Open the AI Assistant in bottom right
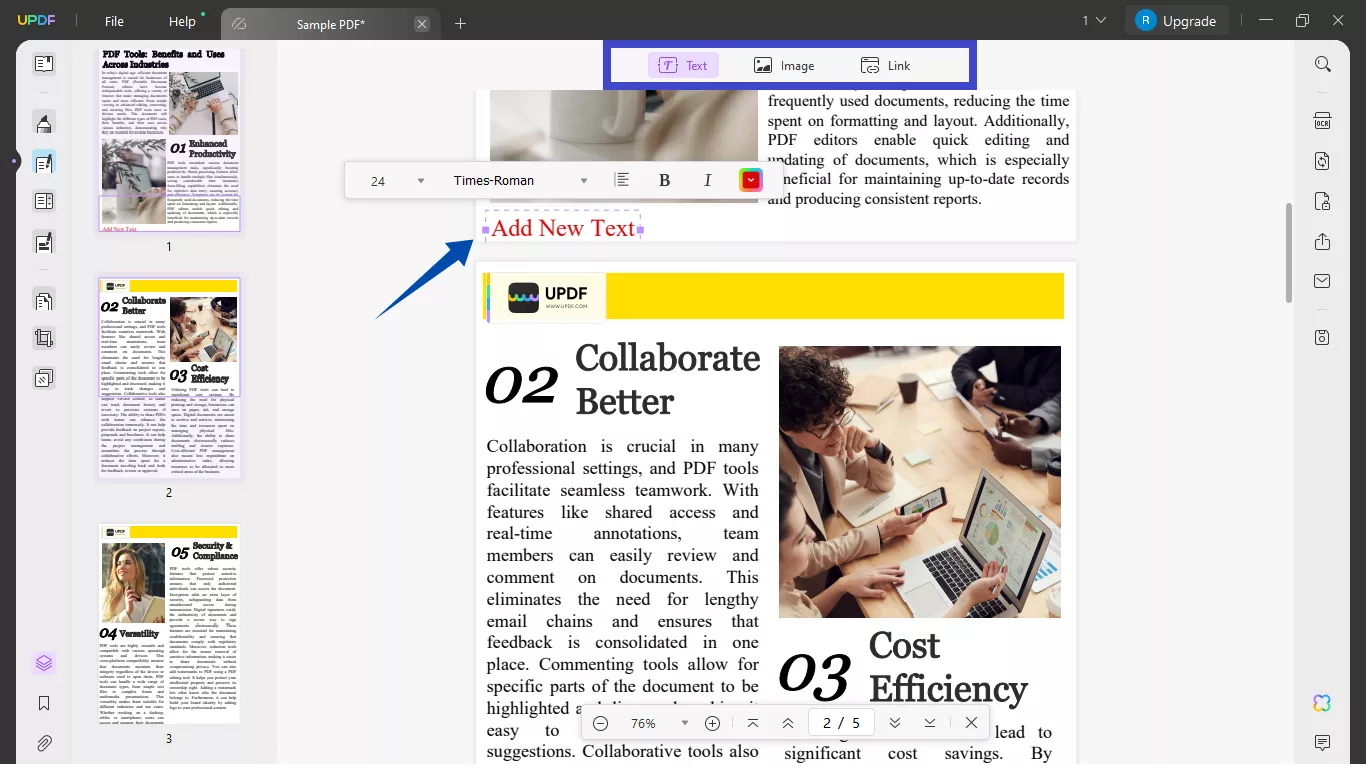 1322,703
